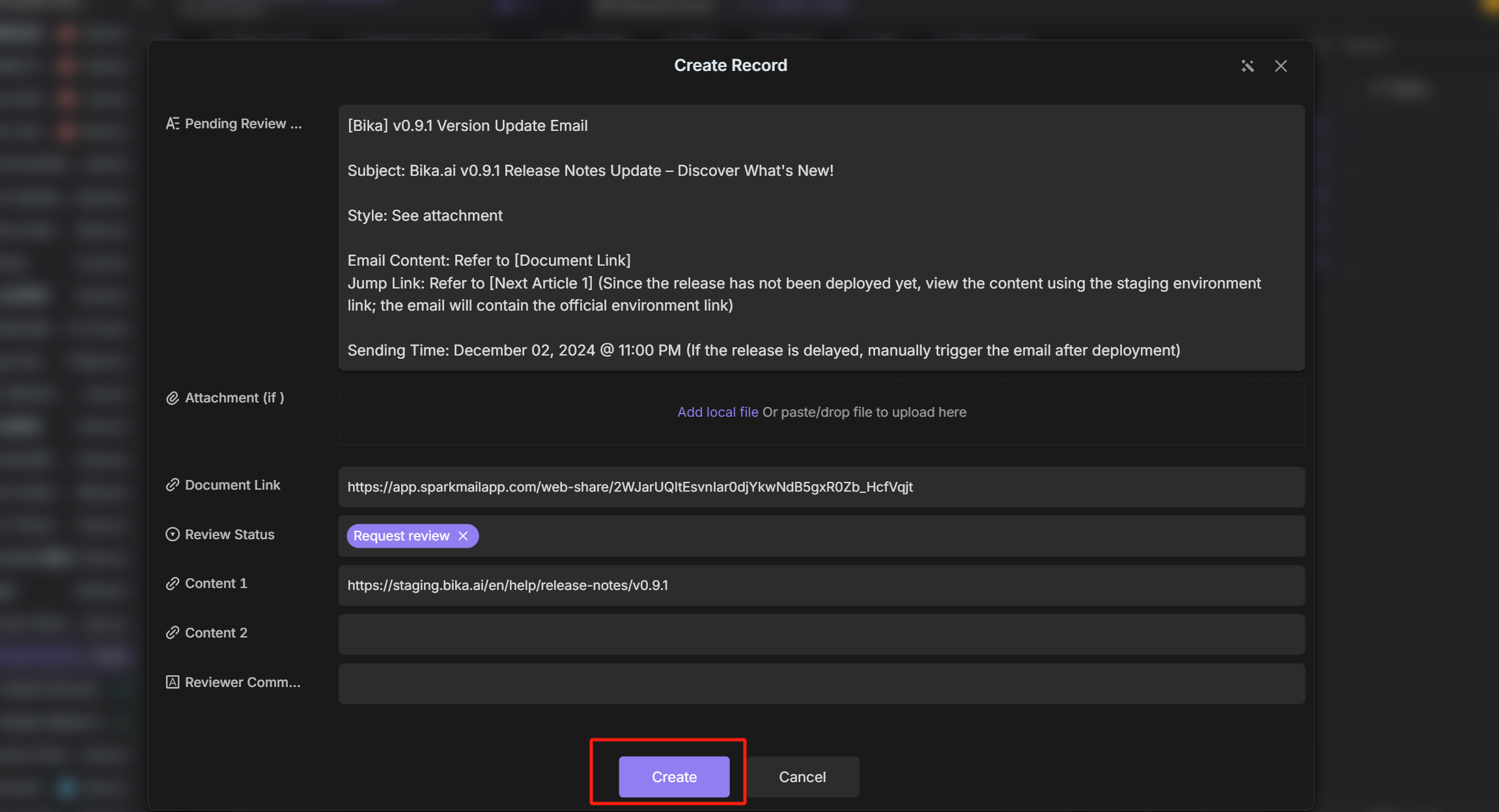
Task: Click the Subject line text in description
Action: click(590, 171)
